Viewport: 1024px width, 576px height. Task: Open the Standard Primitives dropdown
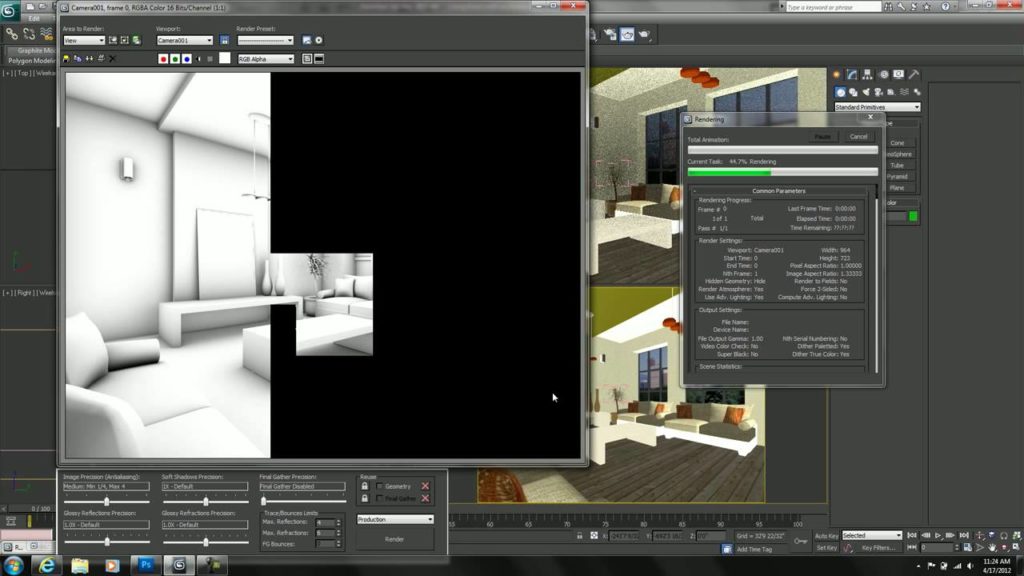click(876, 107)
